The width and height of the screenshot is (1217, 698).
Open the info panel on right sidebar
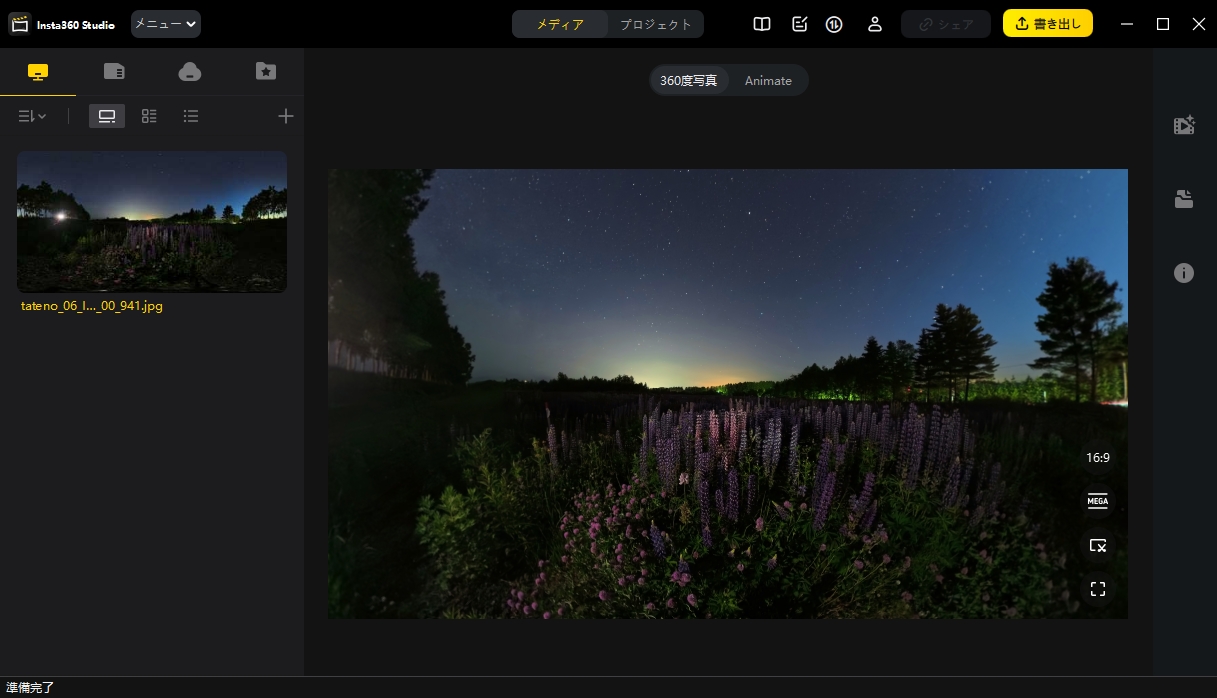click(x=1184, y=273)
